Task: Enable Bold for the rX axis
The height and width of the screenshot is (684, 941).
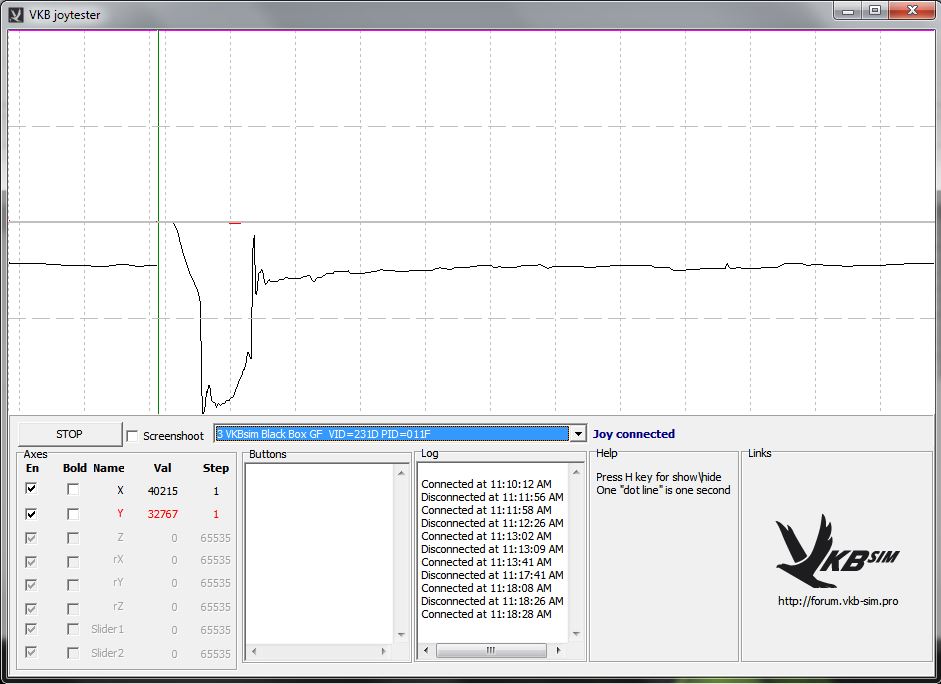Action: (73, 561)
